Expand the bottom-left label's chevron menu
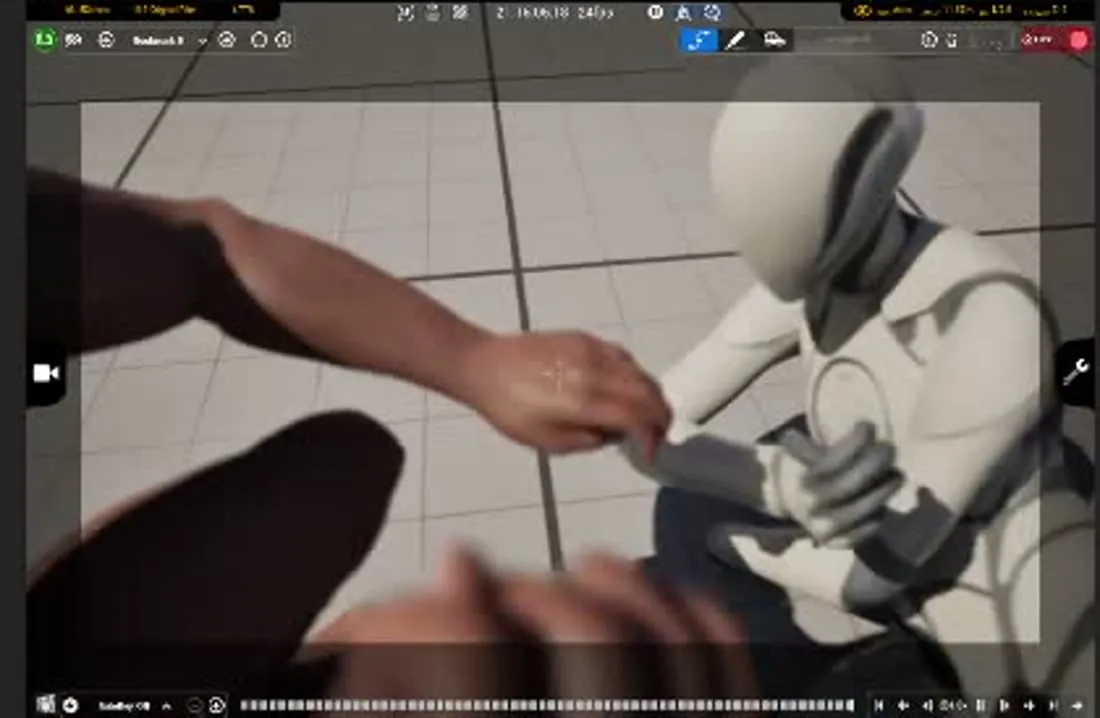 (167, 706)
